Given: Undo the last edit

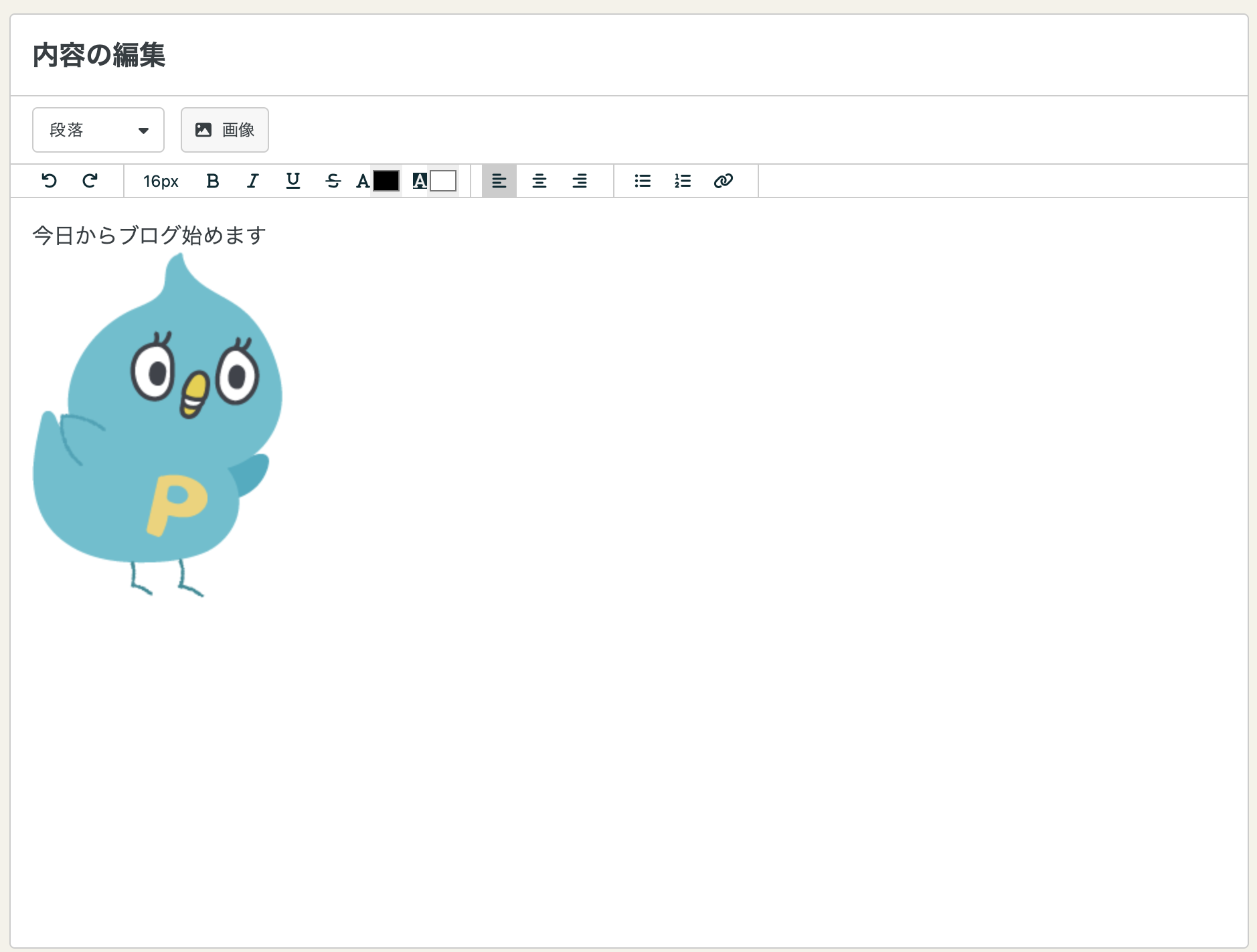Looking at the screenshot, I should (x=50, y=181).
